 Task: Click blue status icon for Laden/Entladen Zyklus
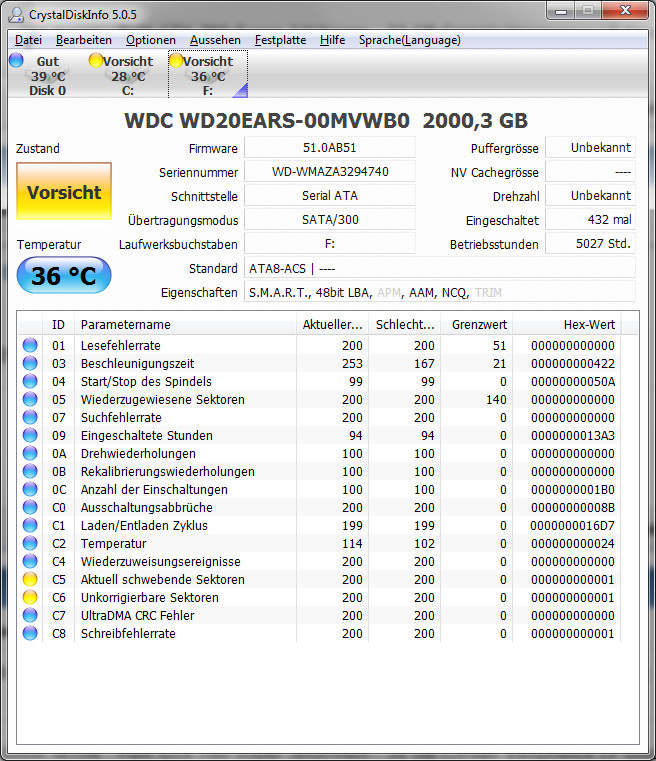pyautogui.click(x=30, y=525)
